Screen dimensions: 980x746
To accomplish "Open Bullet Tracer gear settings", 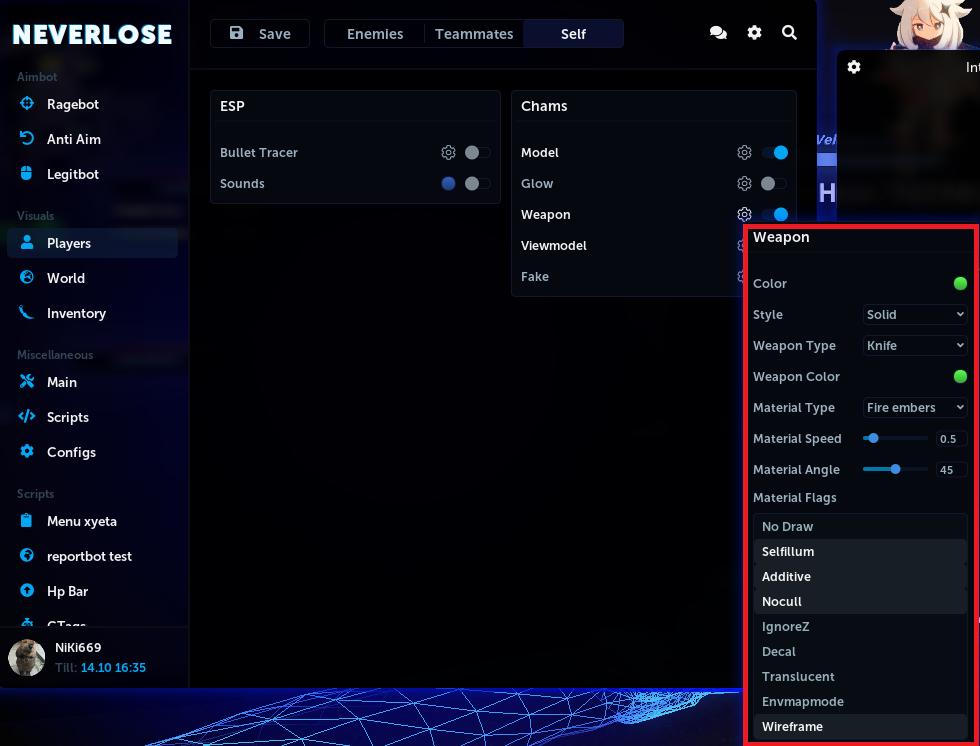I will [448, 153].
